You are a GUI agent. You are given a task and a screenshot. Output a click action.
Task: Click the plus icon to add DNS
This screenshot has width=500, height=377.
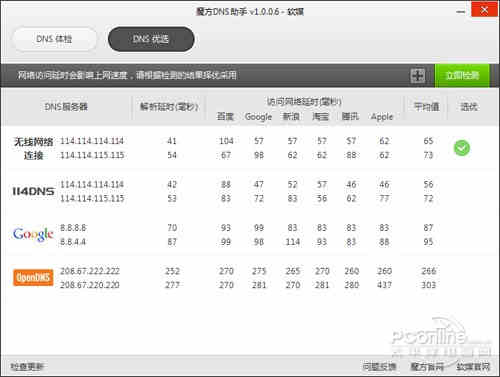click(x=418, y=76)
